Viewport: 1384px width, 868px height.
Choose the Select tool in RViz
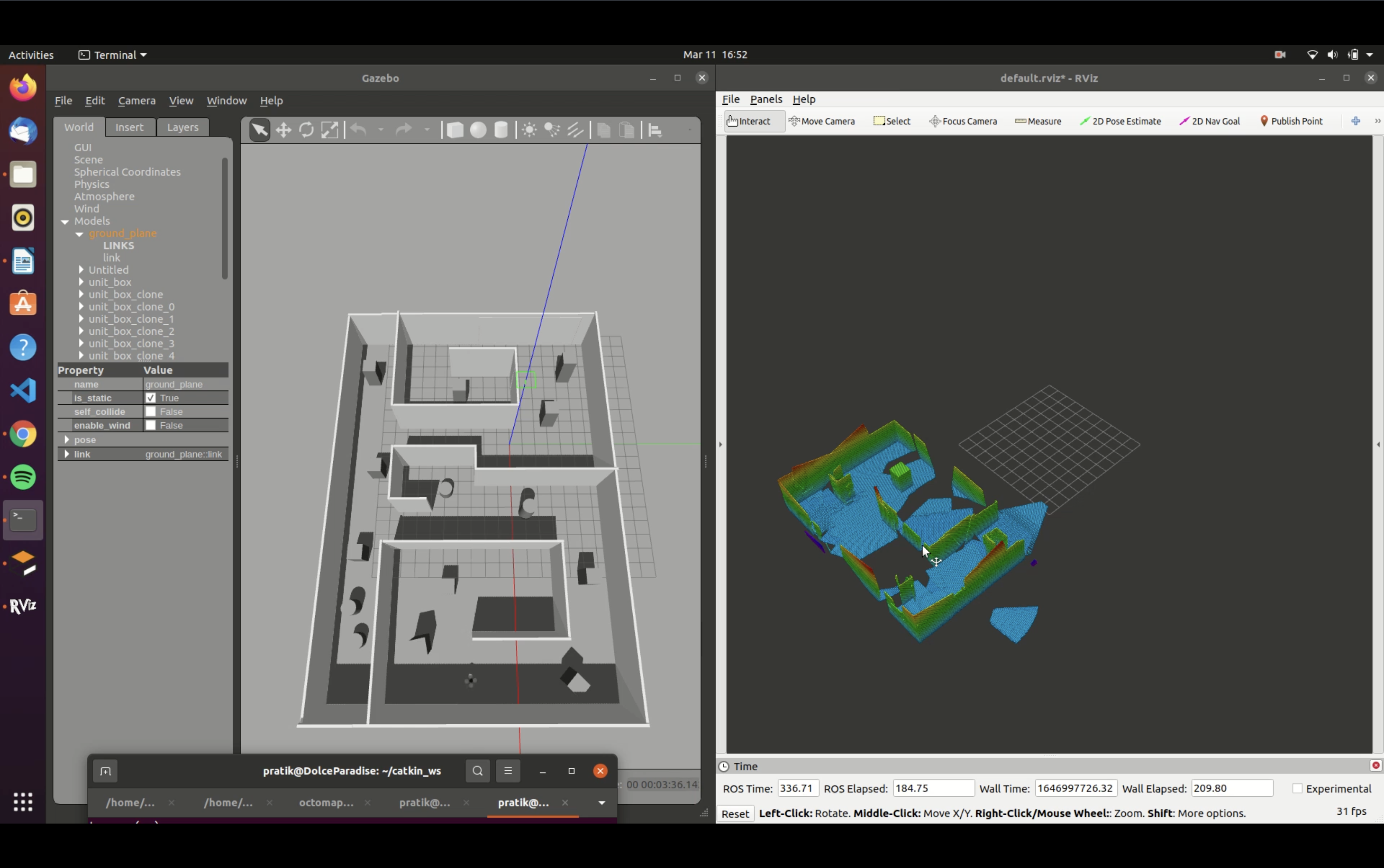coord(892,121)
